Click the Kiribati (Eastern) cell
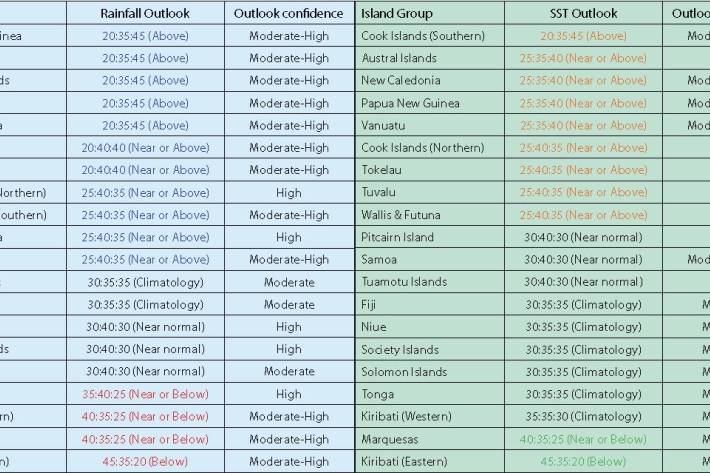Viewport: 710px width, 473px height. (405, 461)
